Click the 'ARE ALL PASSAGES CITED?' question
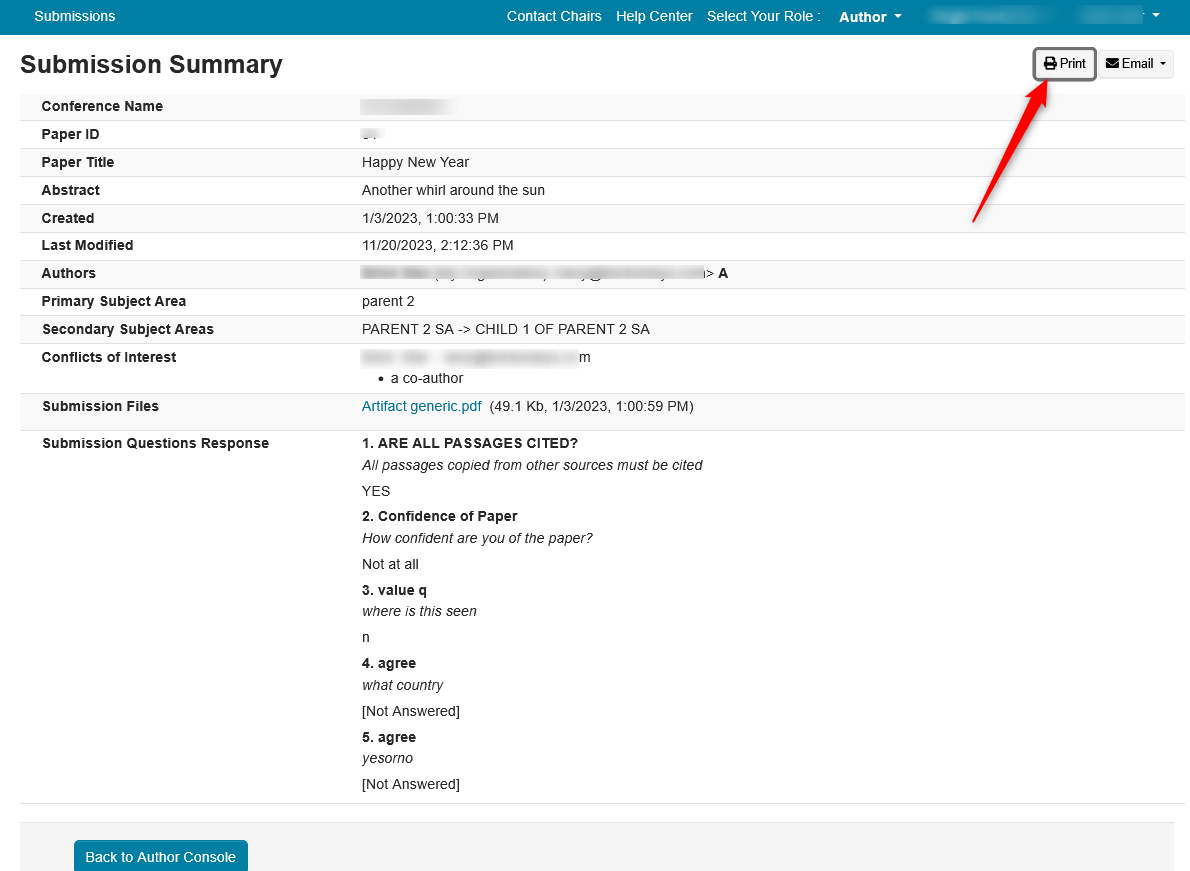 pos(470,443)
